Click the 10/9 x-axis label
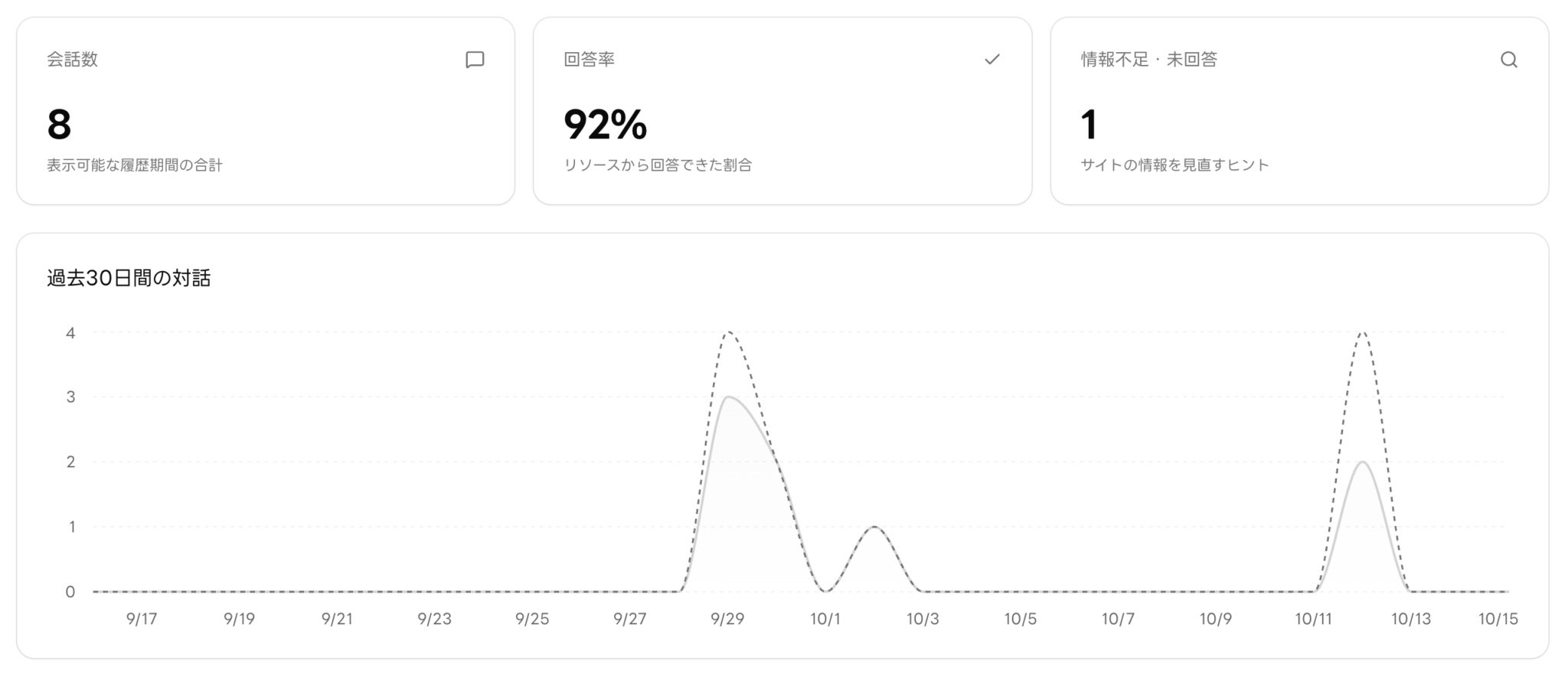 (x=1216, y=619)
